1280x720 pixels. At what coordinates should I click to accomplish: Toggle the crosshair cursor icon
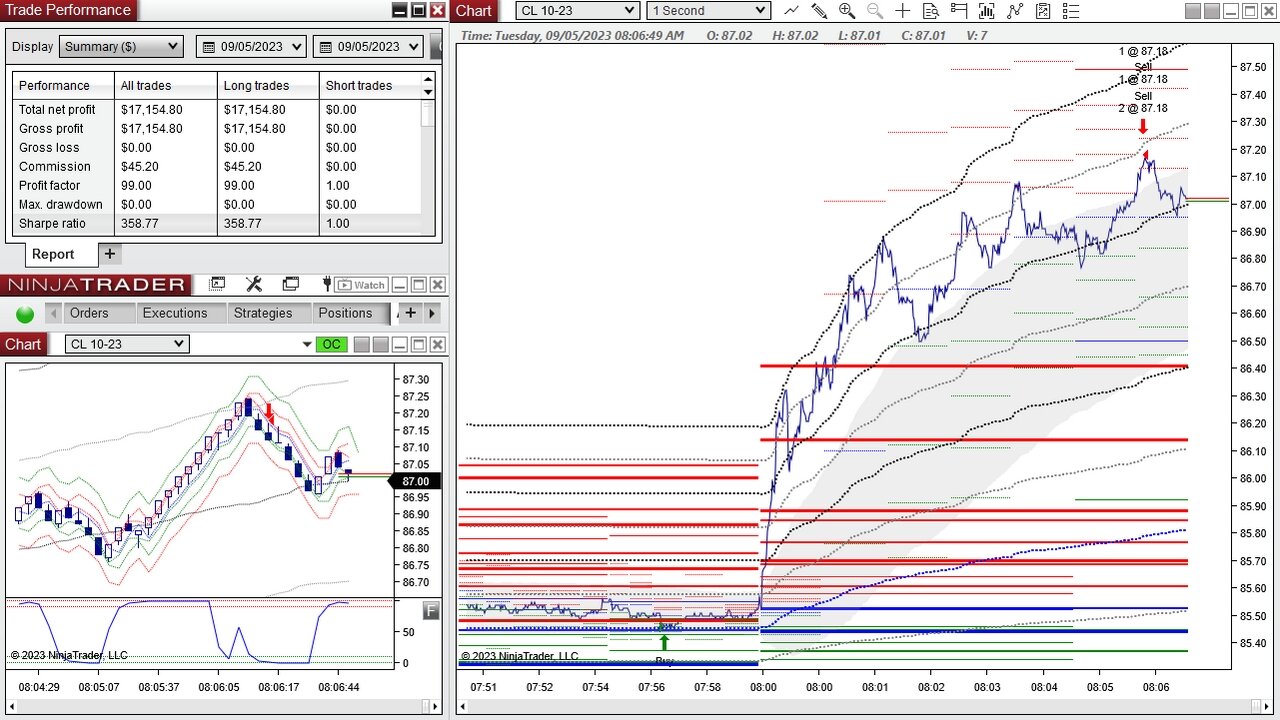[x=903, y=11]
